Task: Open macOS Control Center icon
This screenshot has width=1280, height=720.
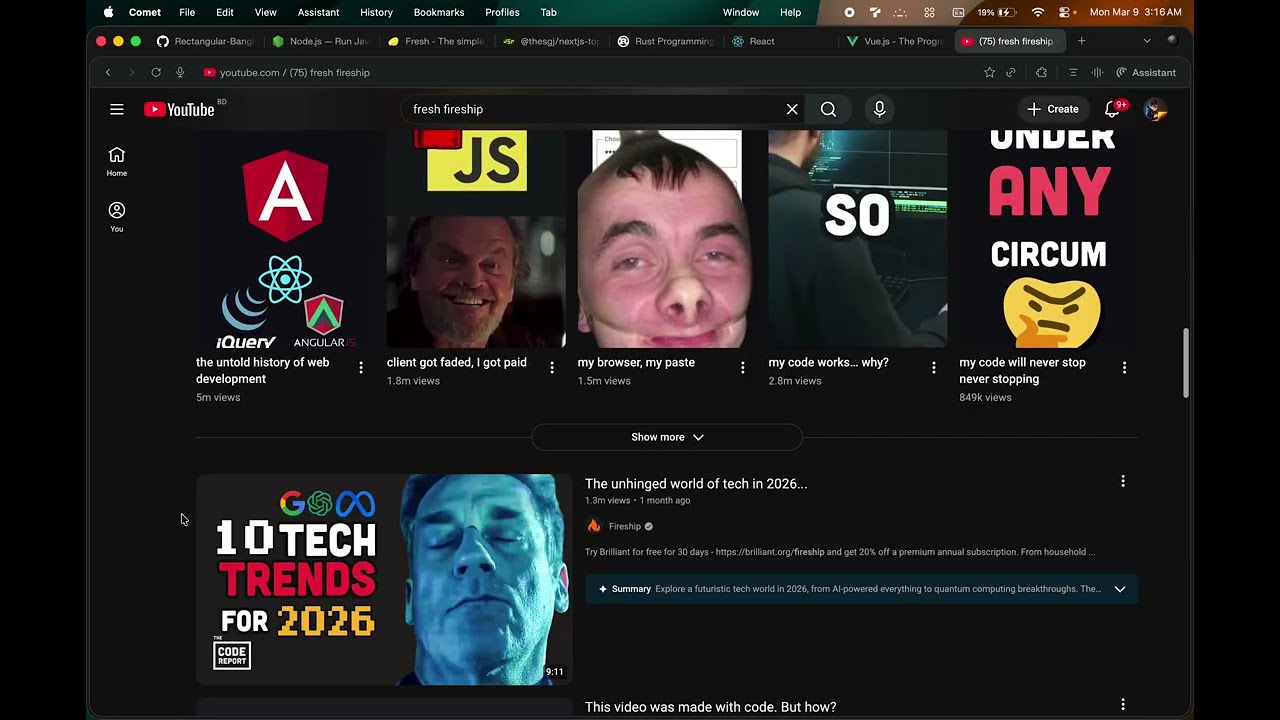Action: tap(1066, 12)
